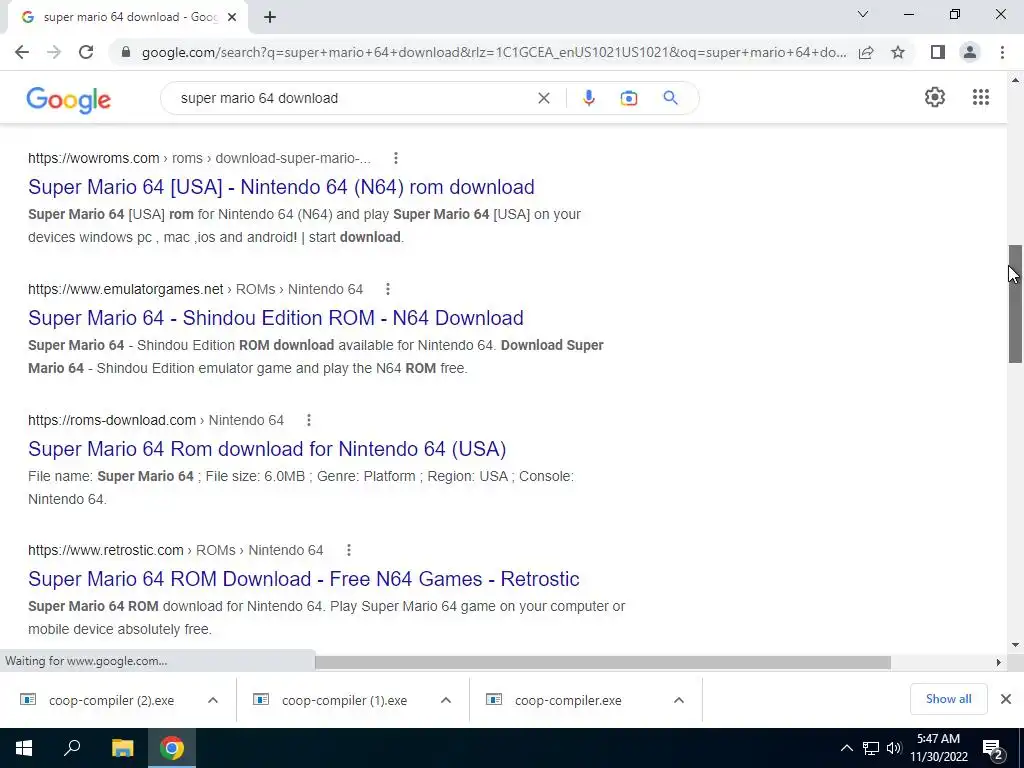Image resolution: width=1024 pixels, height=768 pixels.
Task: Click into the Google search text field
Action: [x=353, y=98]
